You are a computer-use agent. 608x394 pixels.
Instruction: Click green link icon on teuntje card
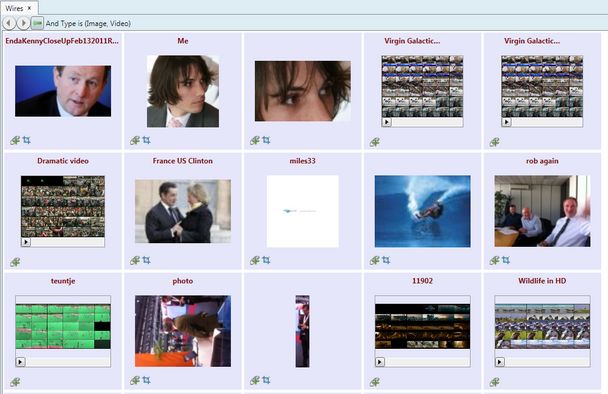pyautogui.click(x=15, y=382)
